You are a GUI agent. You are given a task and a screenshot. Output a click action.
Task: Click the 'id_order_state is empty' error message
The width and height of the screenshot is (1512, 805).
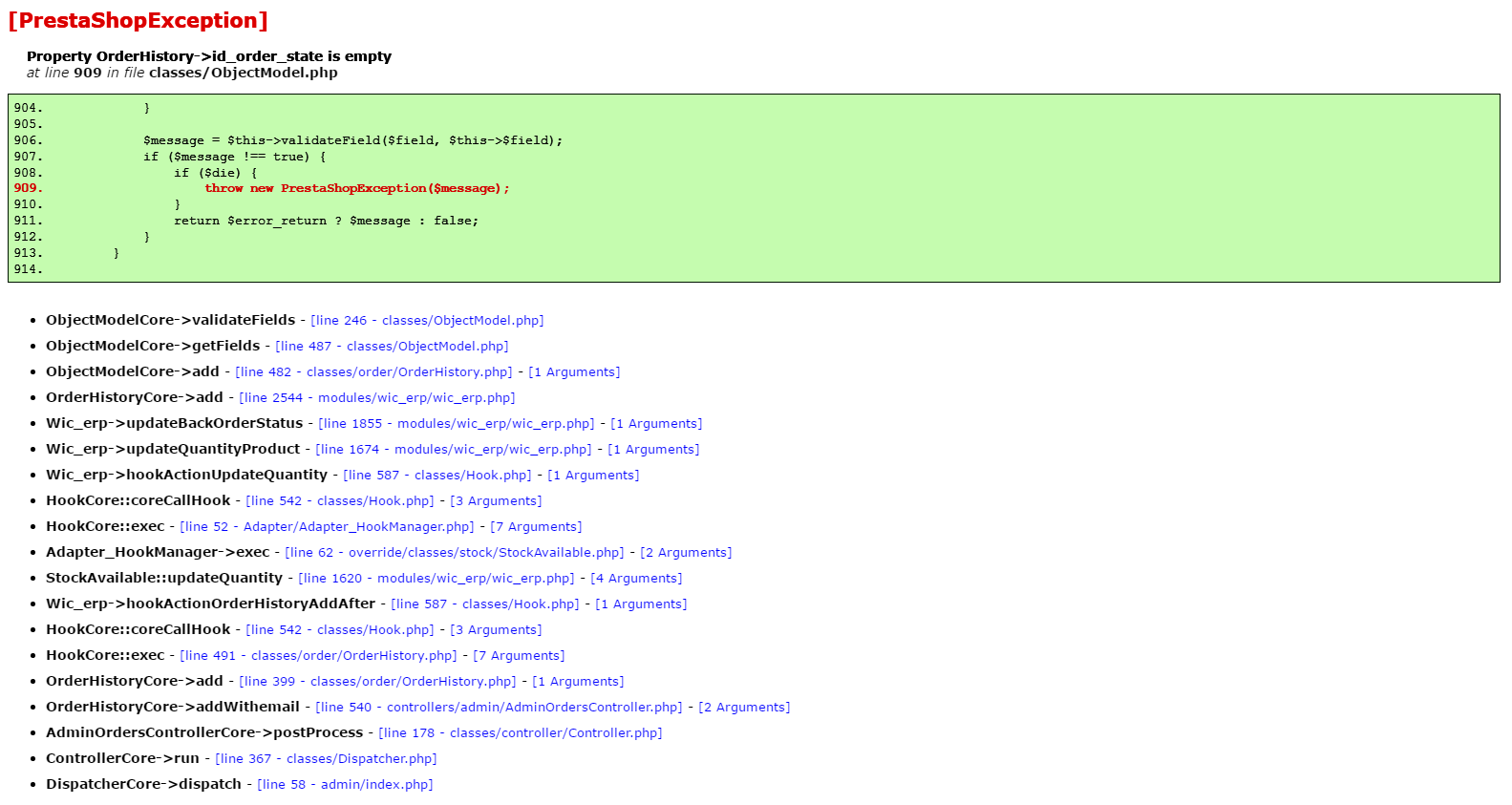(209, 56)
